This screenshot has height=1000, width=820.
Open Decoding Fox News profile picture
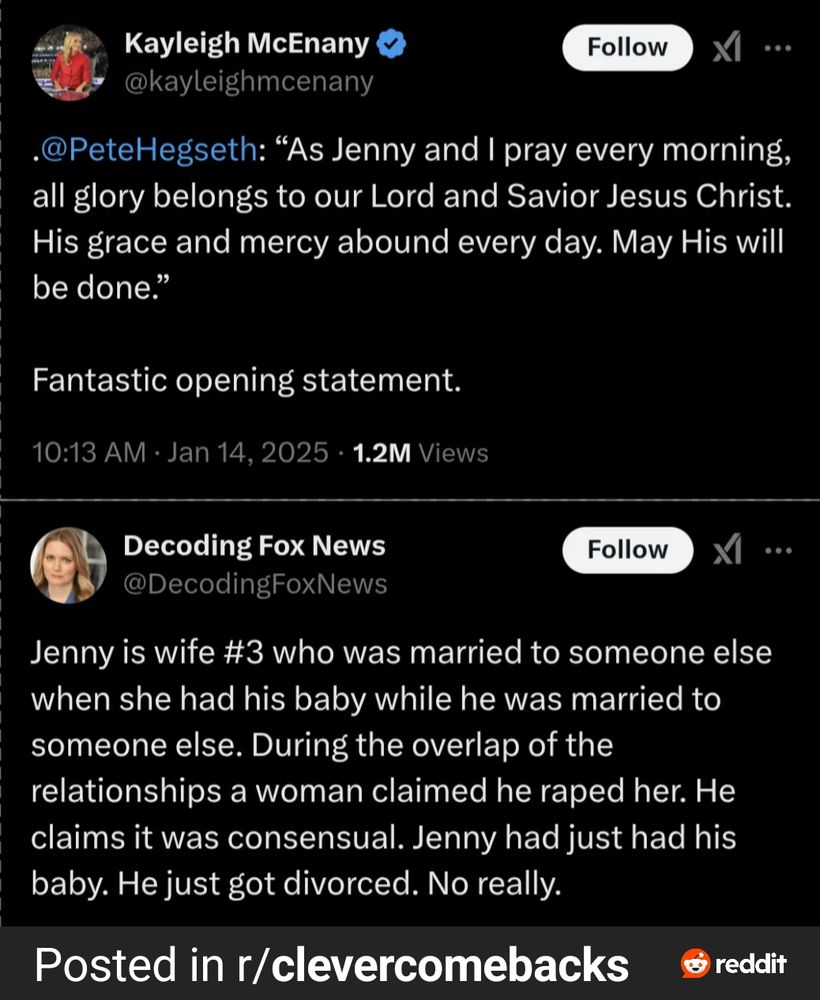pyautogui.click(x=69, y=565)
